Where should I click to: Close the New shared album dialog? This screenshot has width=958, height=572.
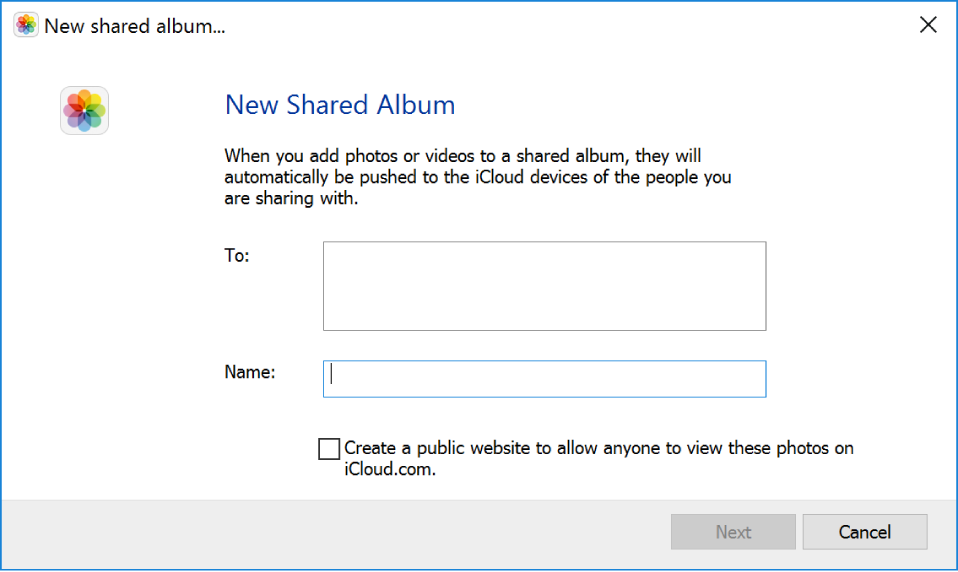tap(928, 26)
